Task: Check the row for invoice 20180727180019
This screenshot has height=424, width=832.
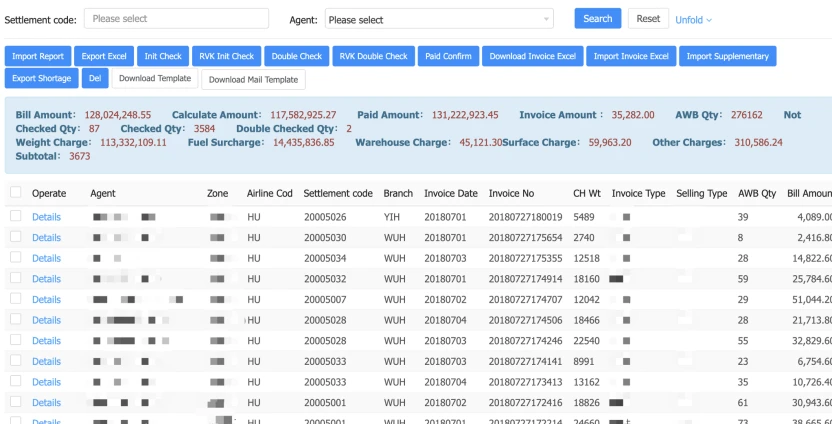Action: [15, 217]
